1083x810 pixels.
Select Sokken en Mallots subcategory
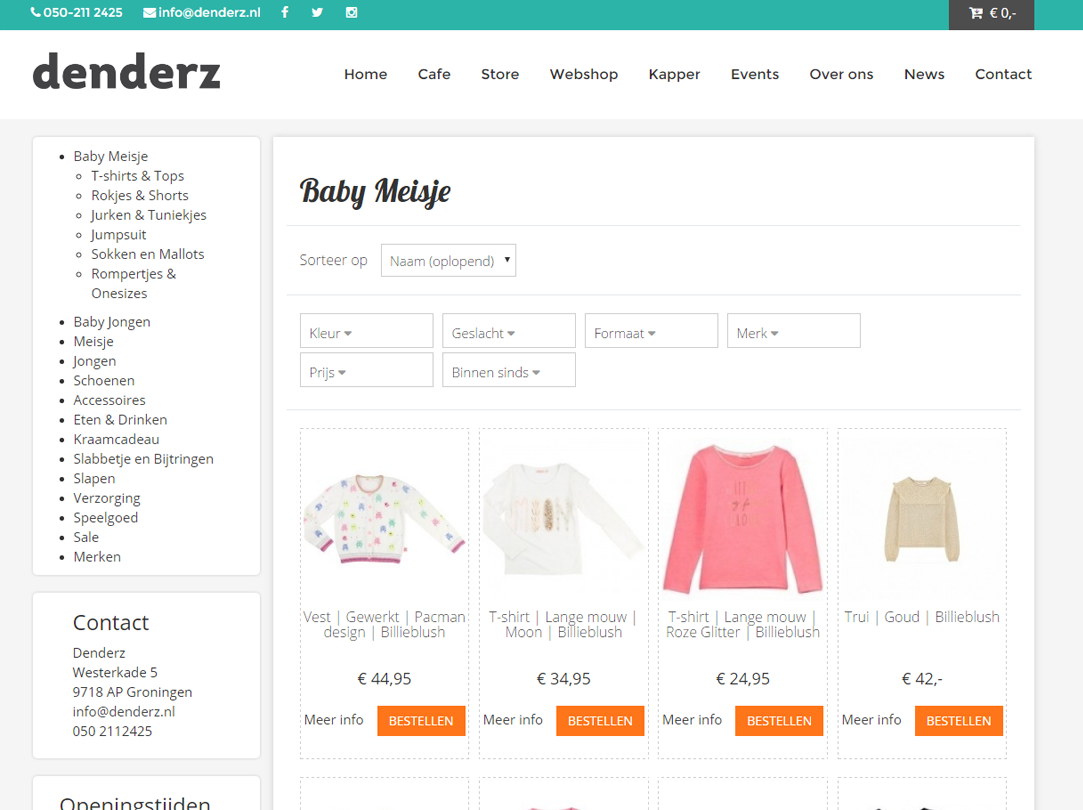pyautogui.click(x=148, y=254)
